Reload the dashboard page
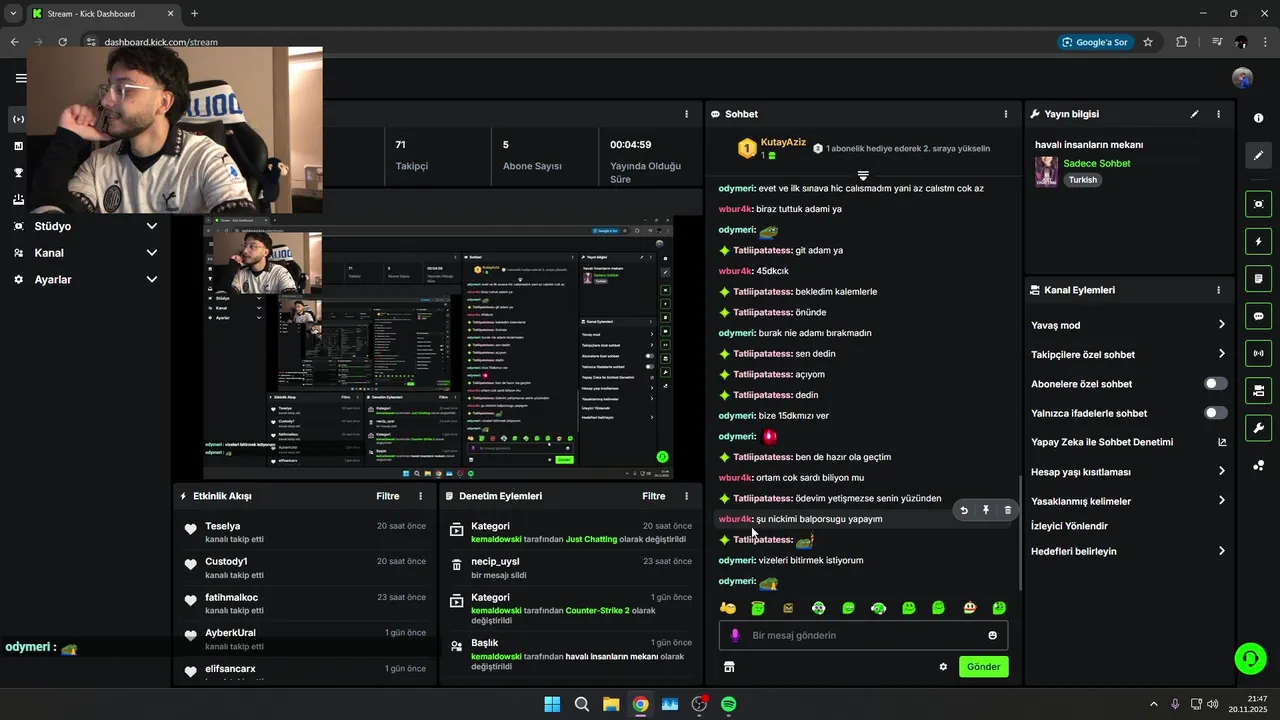The width and height of the screenshot is (1280, 720). coord(62,42)
